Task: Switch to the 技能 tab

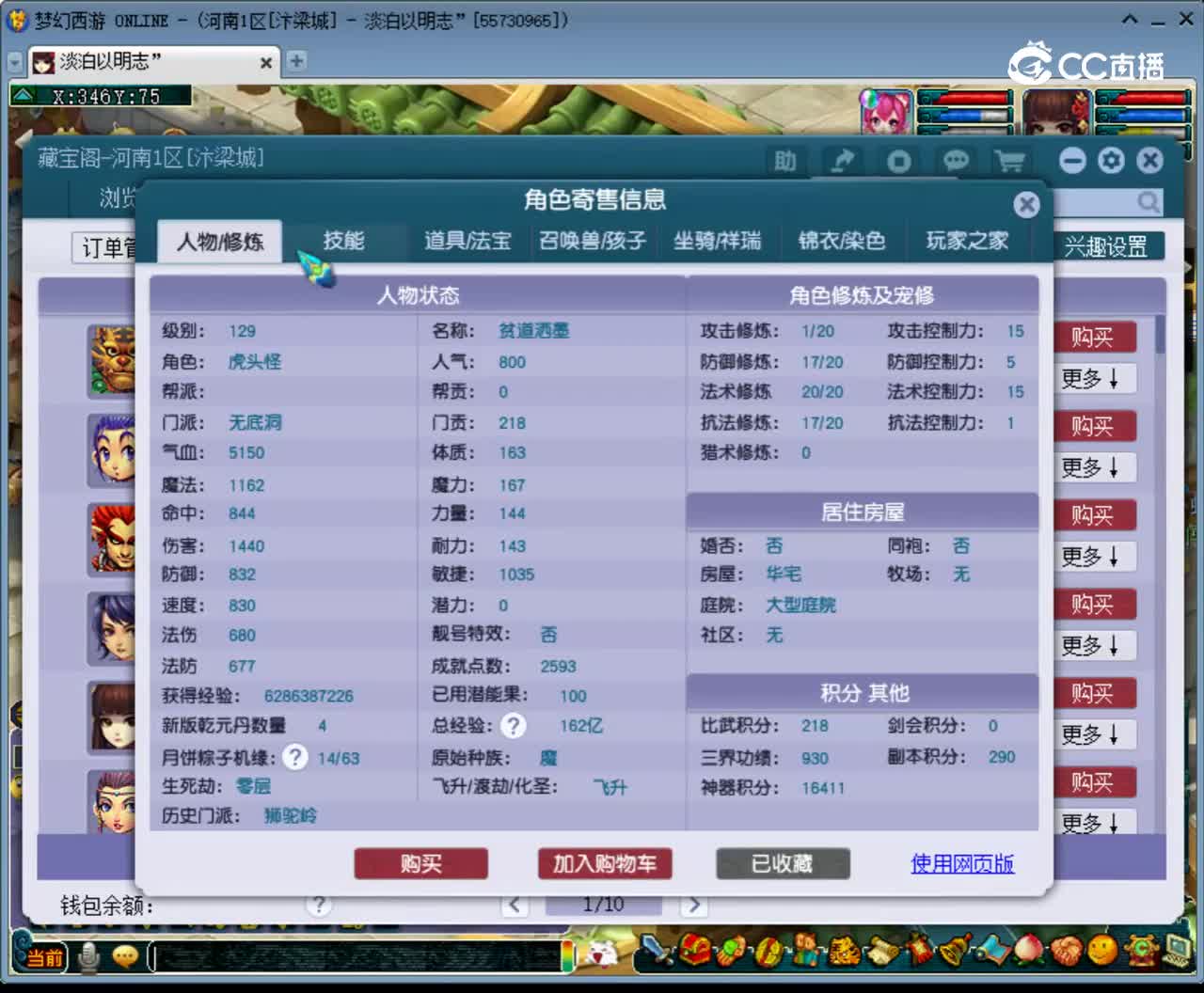Action: pos(343,241)
